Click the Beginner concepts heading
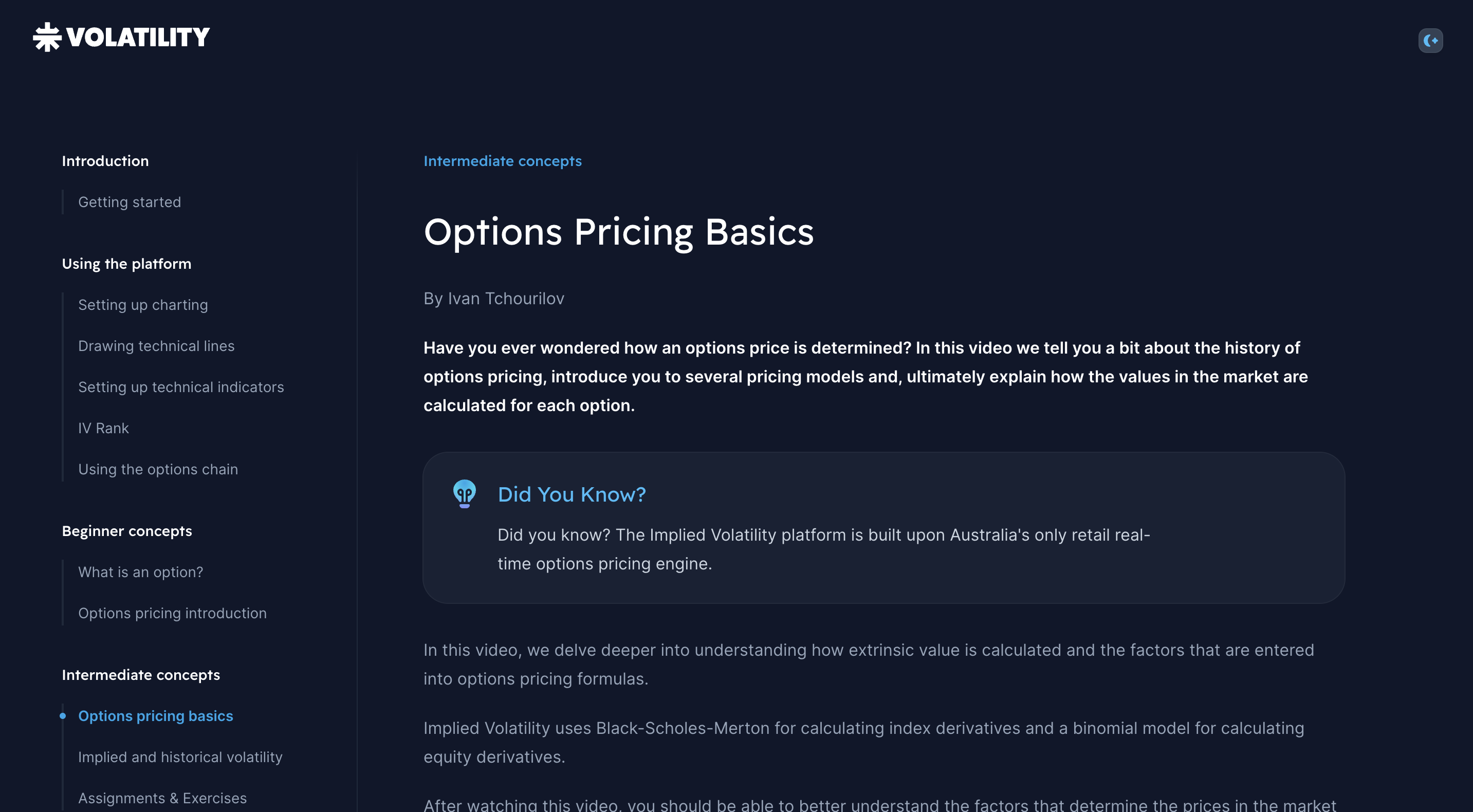 click(x=127, y=531)
